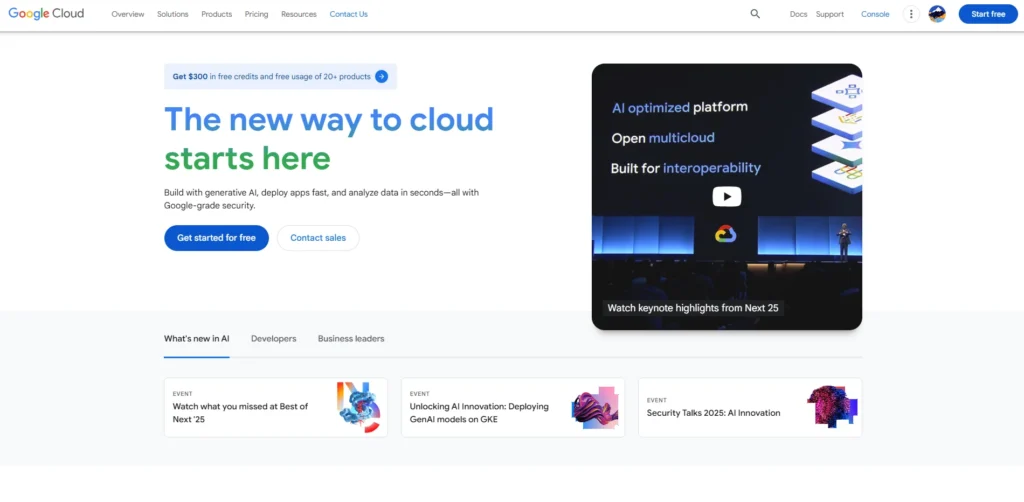
Task: Open the Resources menu
Action: point(299,14)
